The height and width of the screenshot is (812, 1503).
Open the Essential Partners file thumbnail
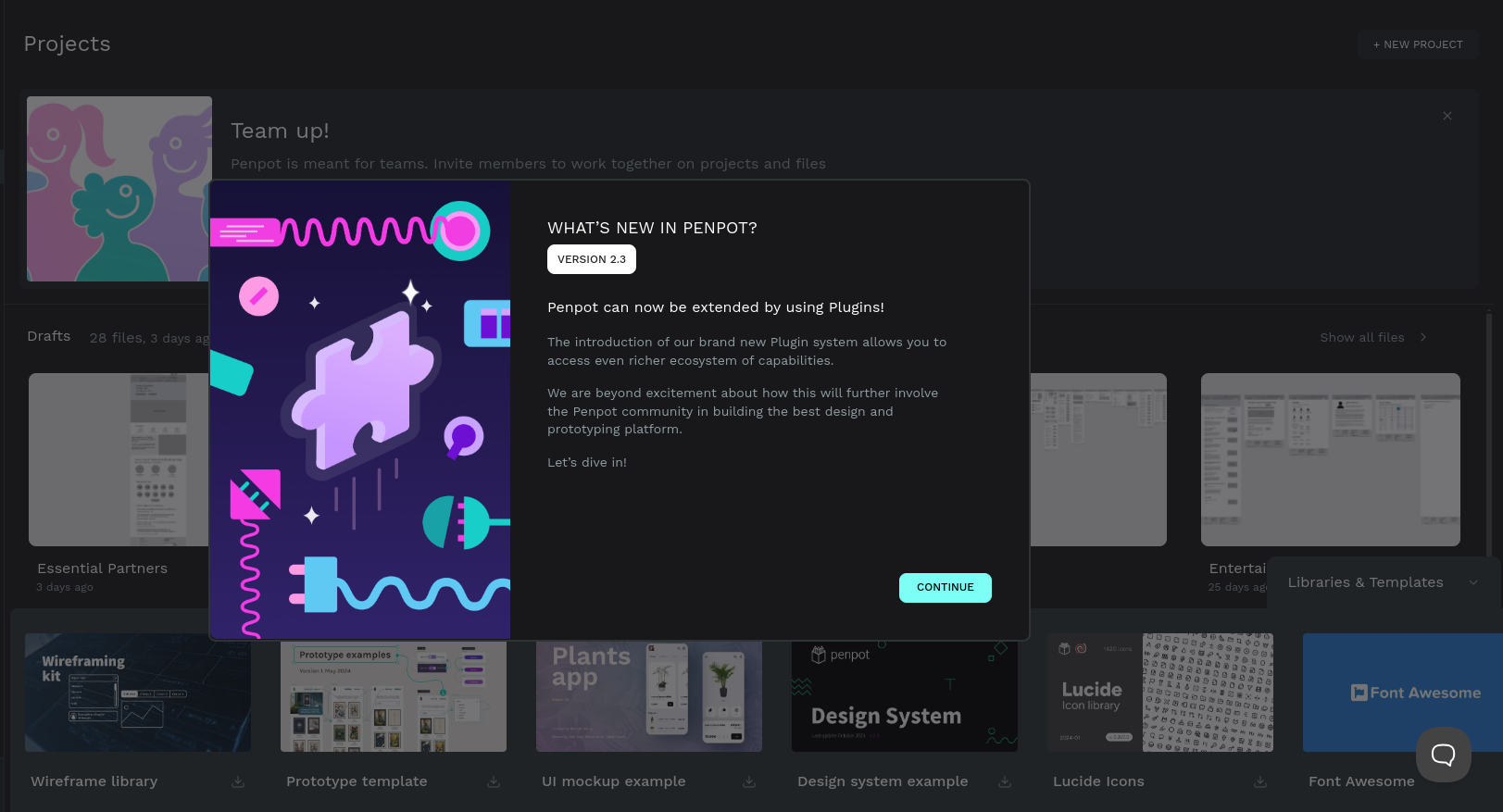[x=119, y=459]
